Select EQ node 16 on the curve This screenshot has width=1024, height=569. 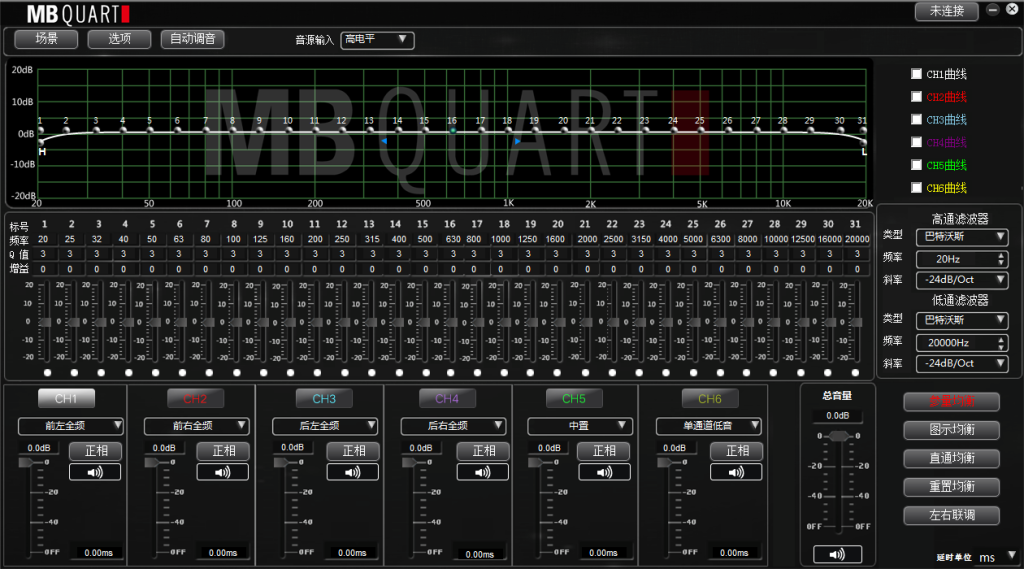tap(452, 131)
